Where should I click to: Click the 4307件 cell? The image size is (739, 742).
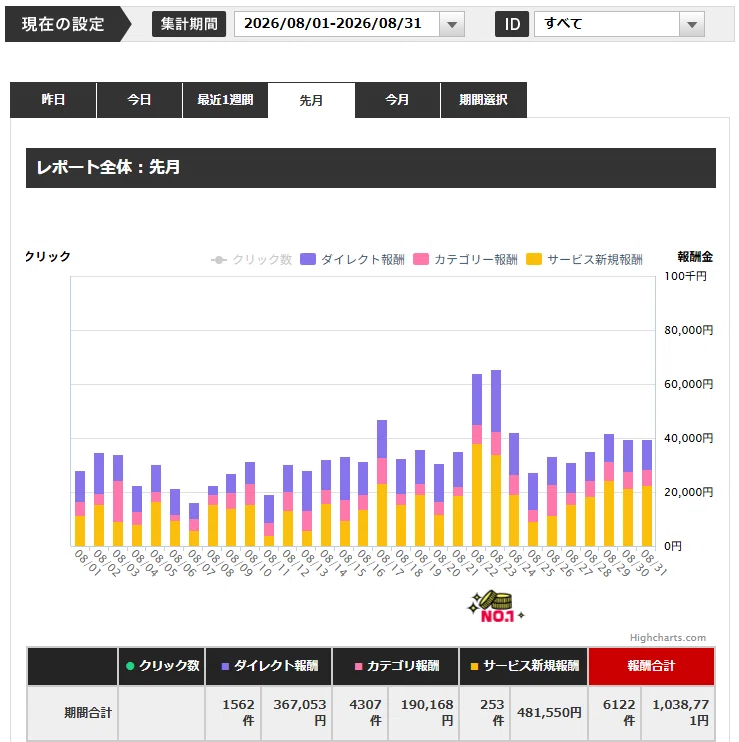coord(360,713)
